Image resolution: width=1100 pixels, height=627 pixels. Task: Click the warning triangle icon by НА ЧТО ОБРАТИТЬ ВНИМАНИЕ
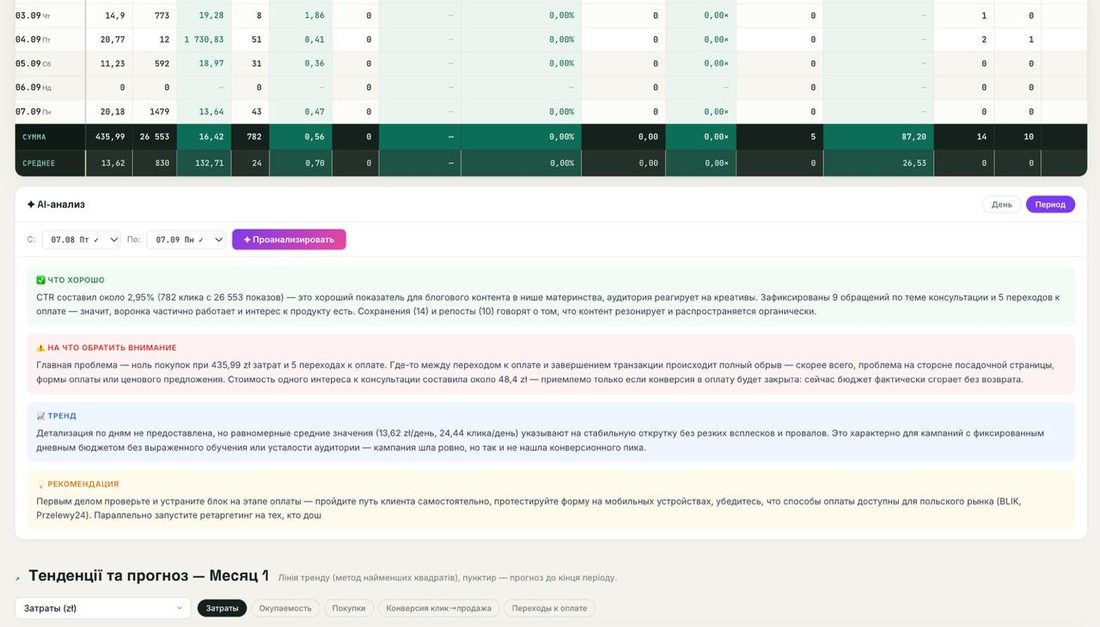coord(41,348)
